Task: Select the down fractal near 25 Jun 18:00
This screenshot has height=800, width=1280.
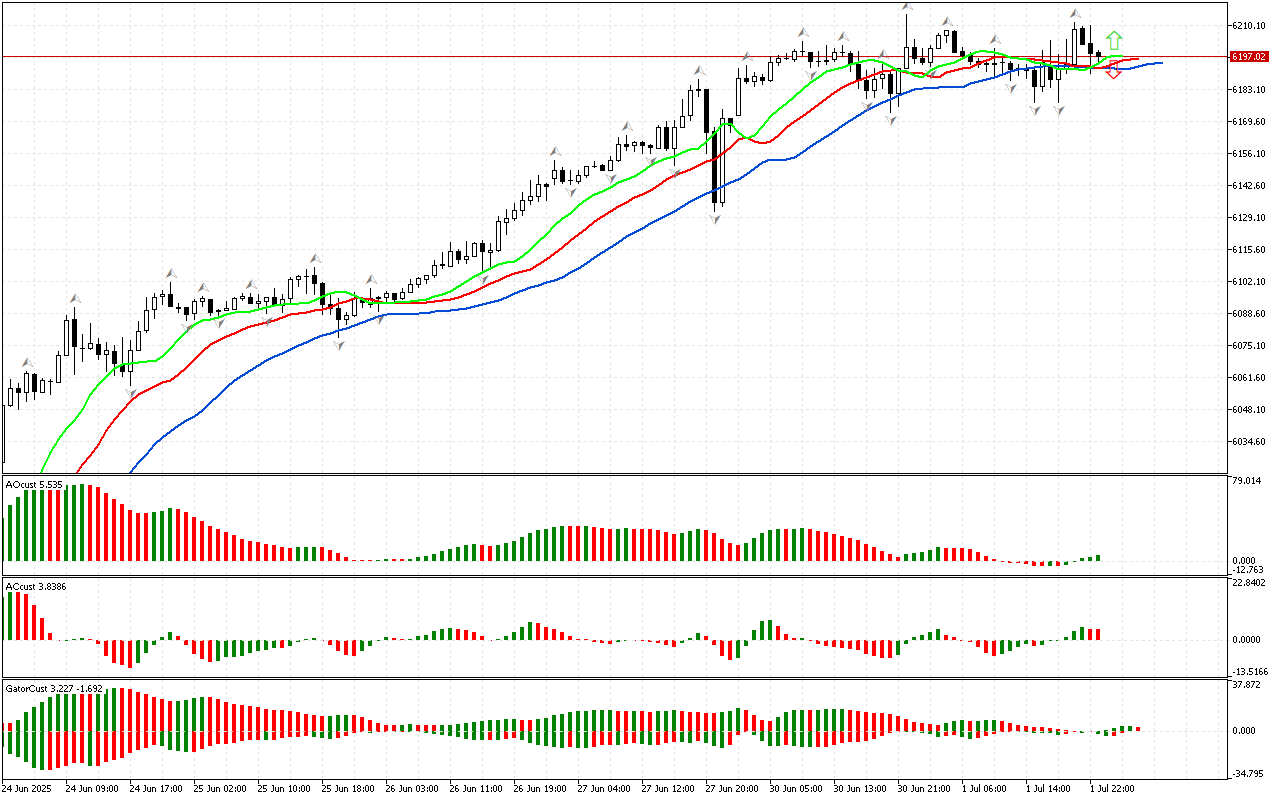Action: pos(339,345)
